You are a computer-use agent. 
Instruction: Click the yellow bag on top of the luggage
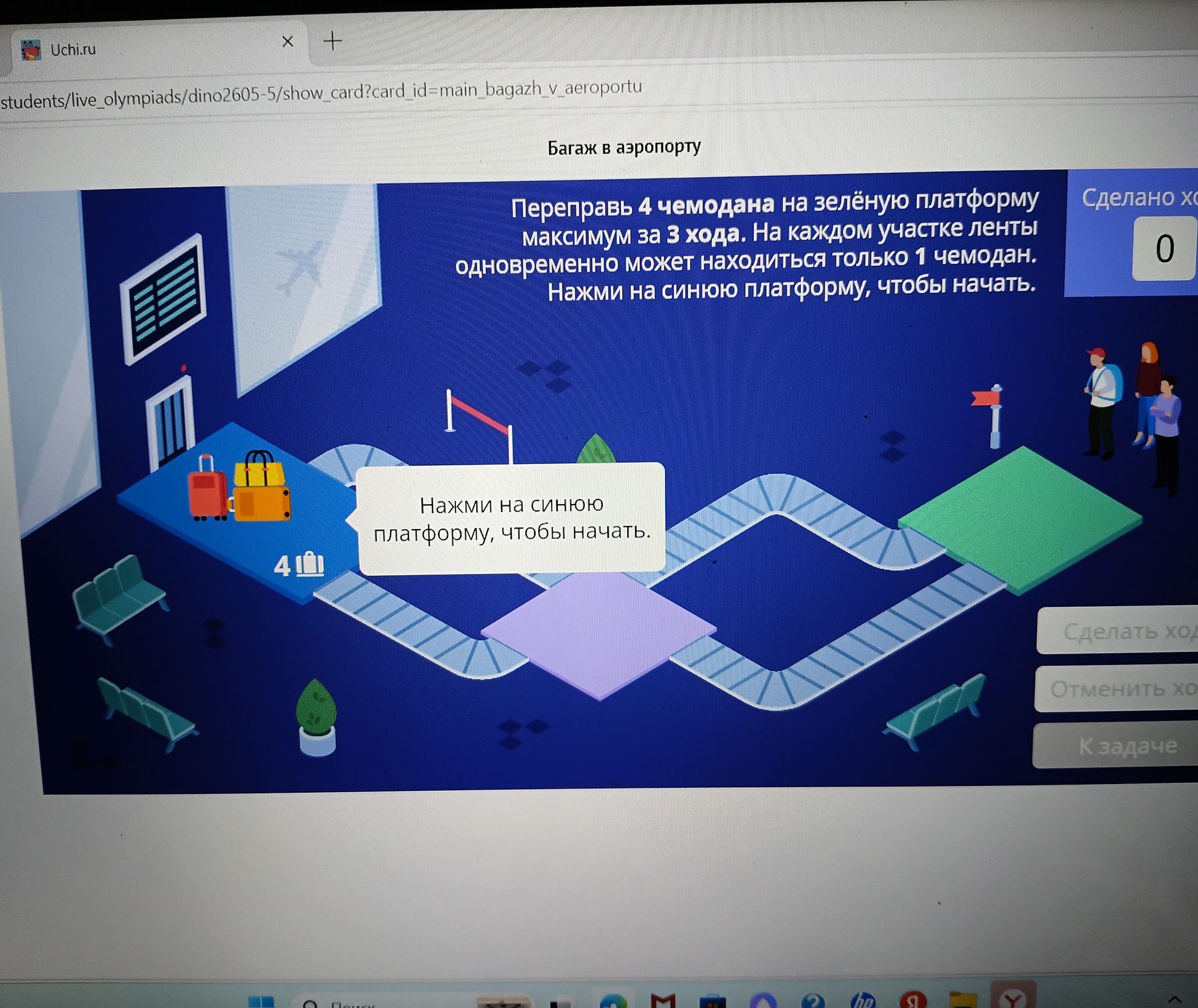pyautogui.click(x=260, y=468)
